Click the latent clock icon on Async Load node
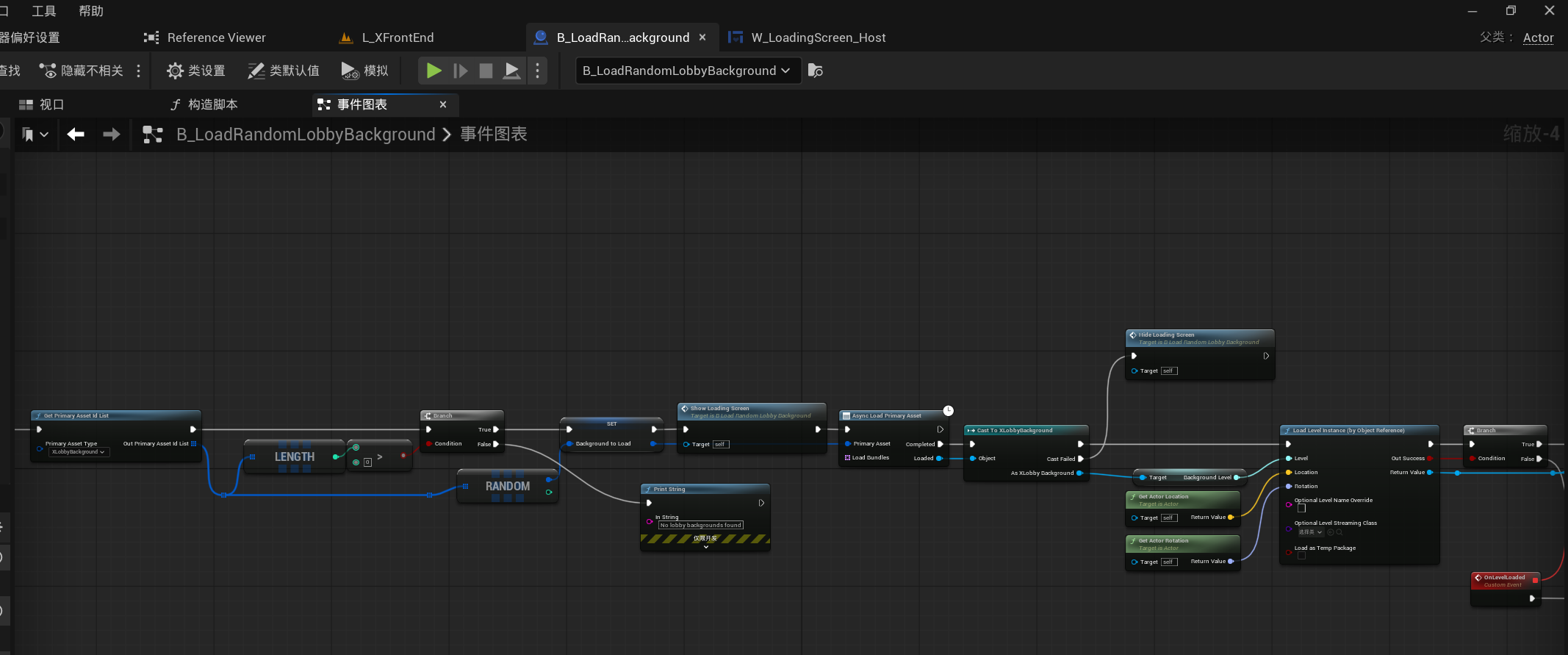 click(x=948, y=410)
